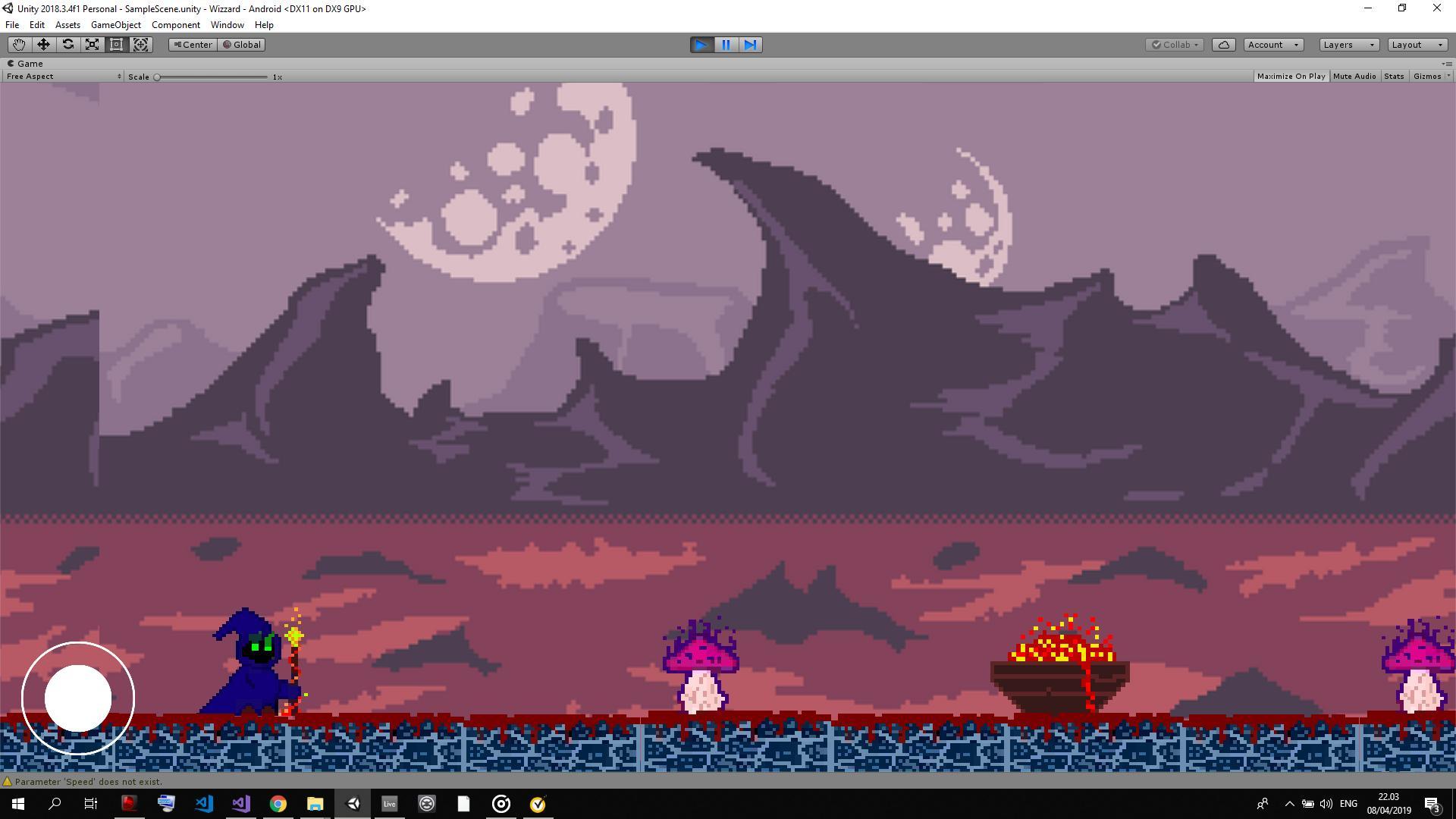The image size is (1456, 819).
Task: Open Chrome from the taskbar
Action: (x=278, y=804)
